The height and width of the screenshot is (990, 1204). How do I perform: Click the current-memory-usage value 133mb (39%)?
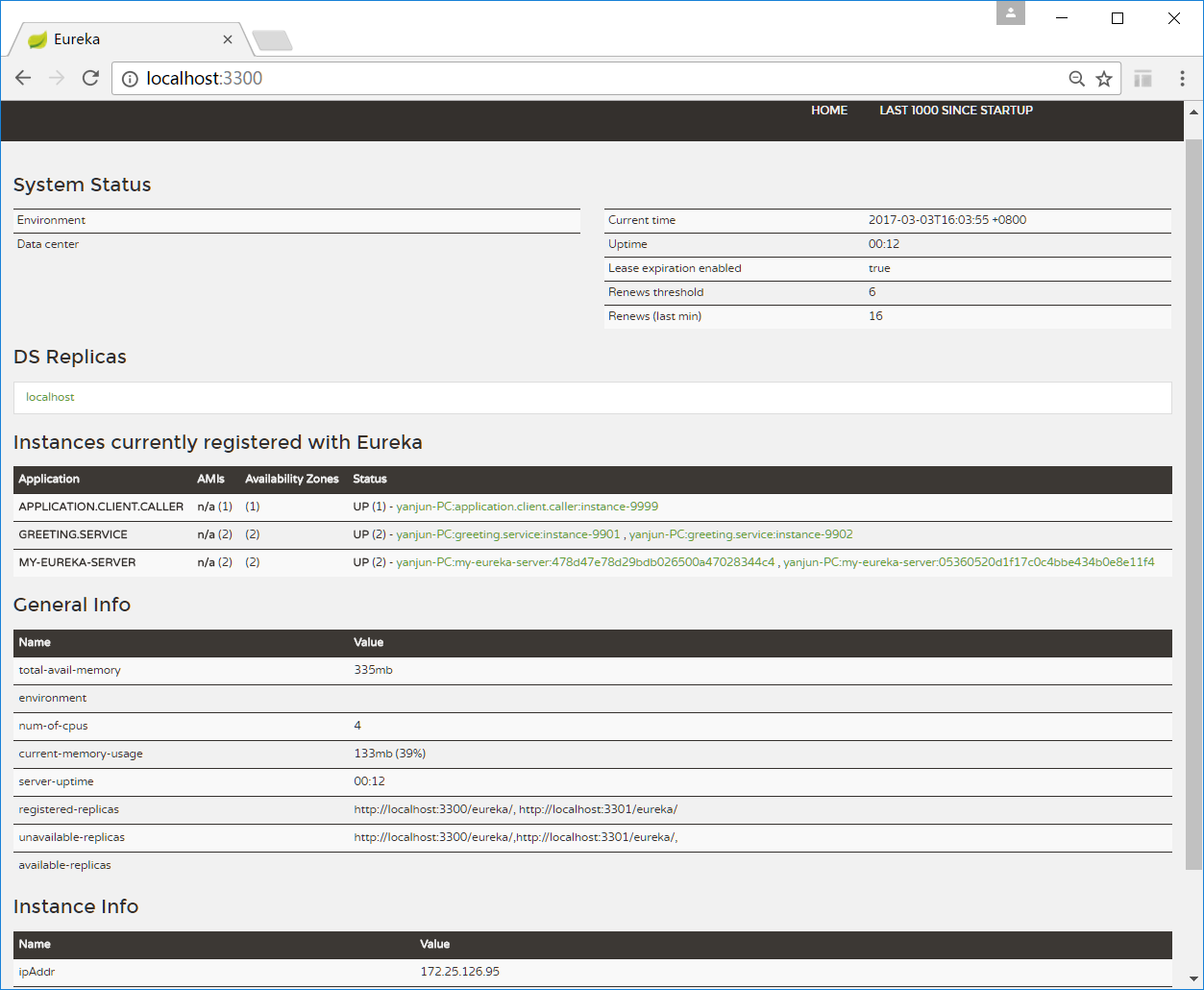click(390, 754)
